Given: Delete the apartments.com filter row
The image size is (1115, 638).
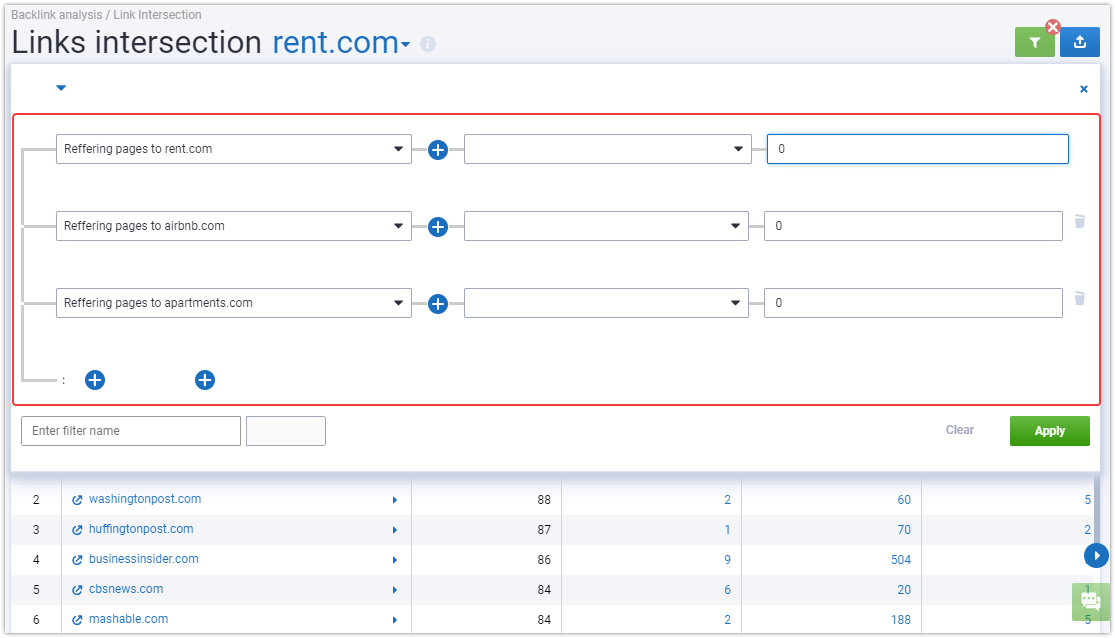Looking at the screenshot, I should pos(1079,298).
